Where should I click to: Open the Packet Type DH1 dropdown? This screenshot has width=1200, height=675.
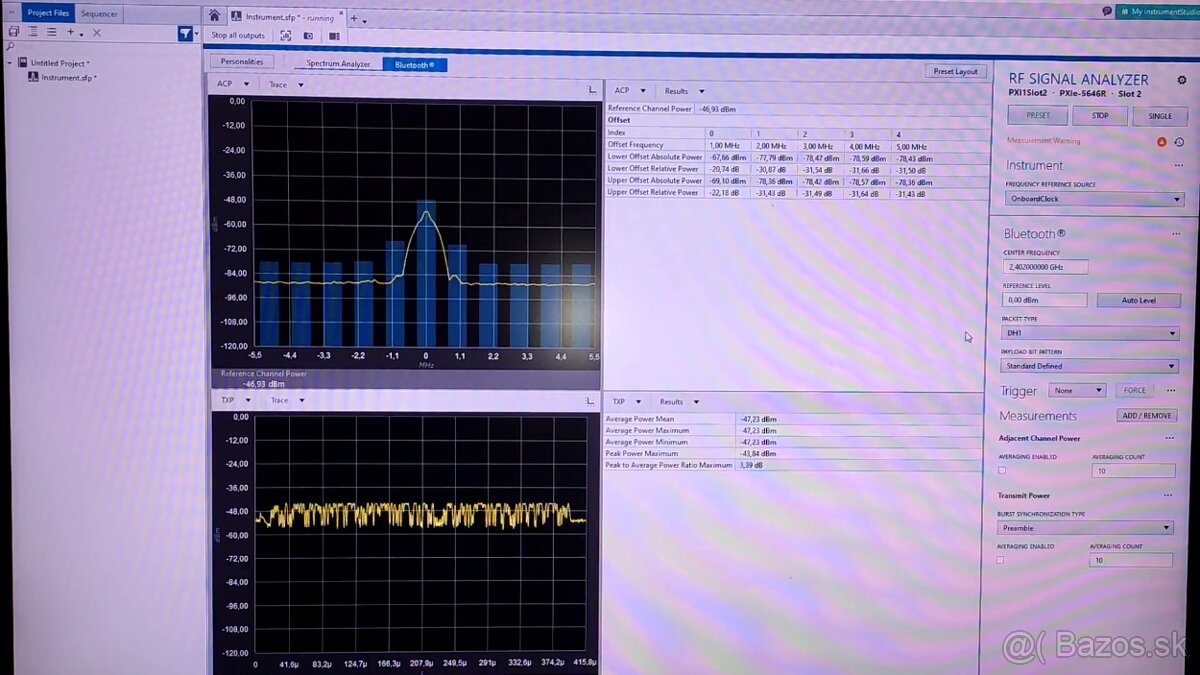point(1090,332)
